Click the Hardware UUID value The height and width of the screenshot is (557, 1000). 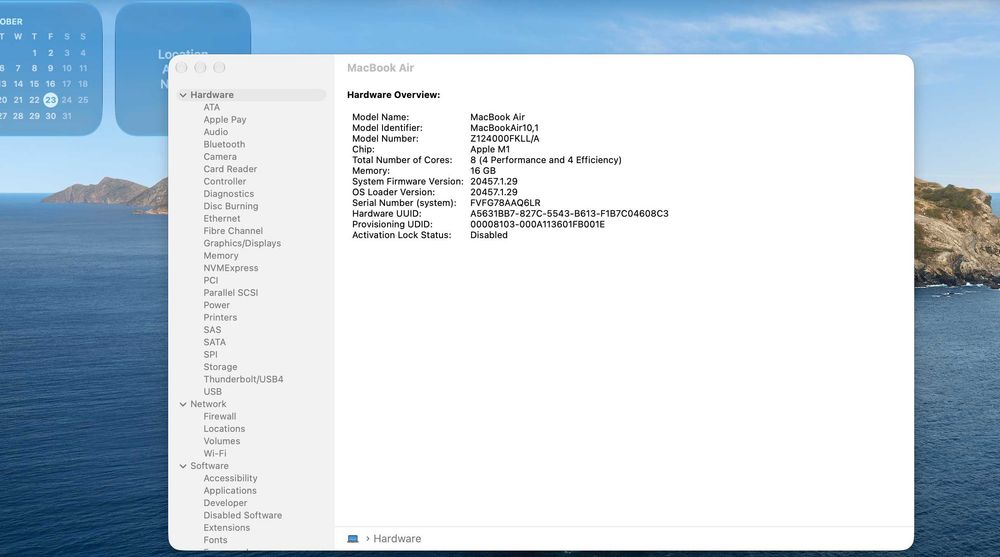click(x=570, y=214)
